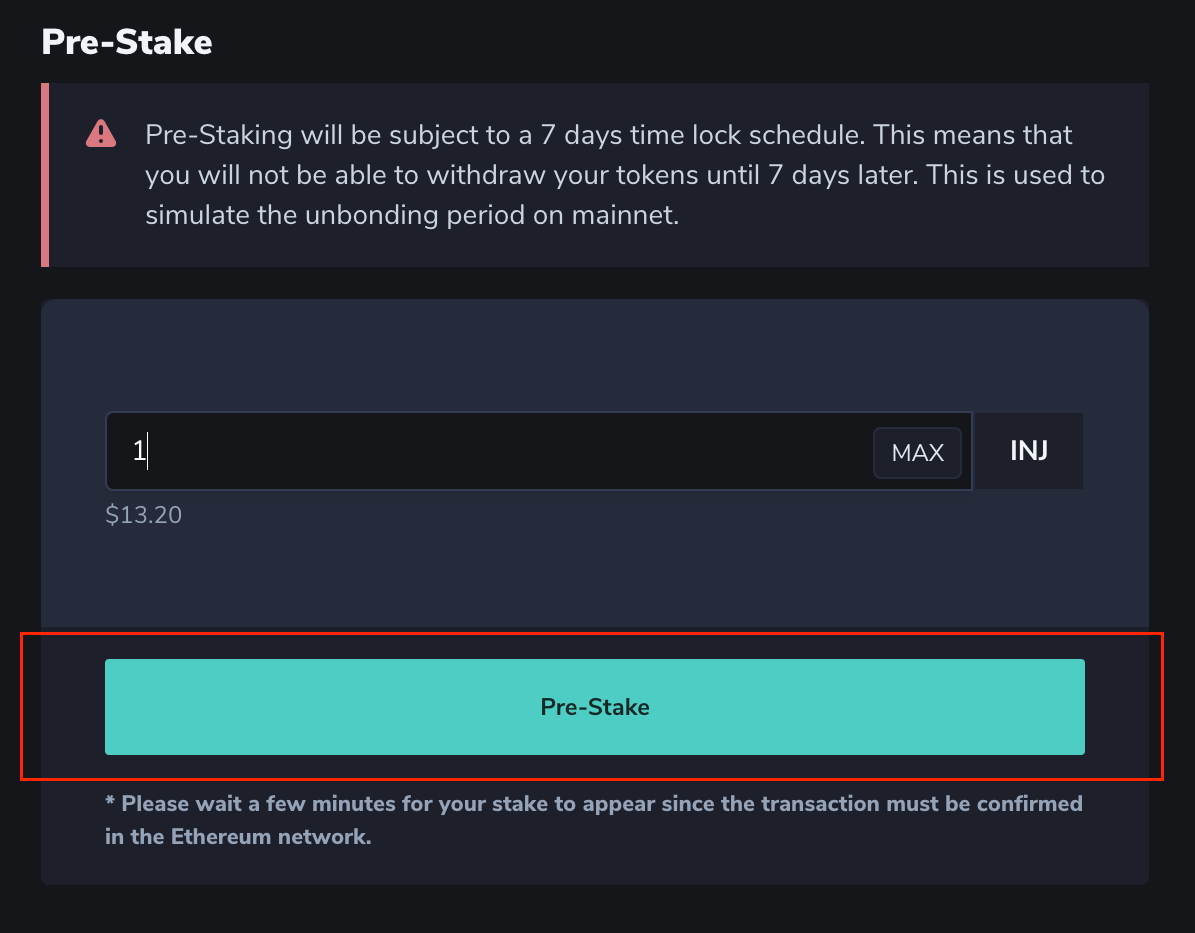This screenshot has height=933, width=1195.
Task: Click the Ethereum network confirmation footnote
Action: click(x=594, y=820)
